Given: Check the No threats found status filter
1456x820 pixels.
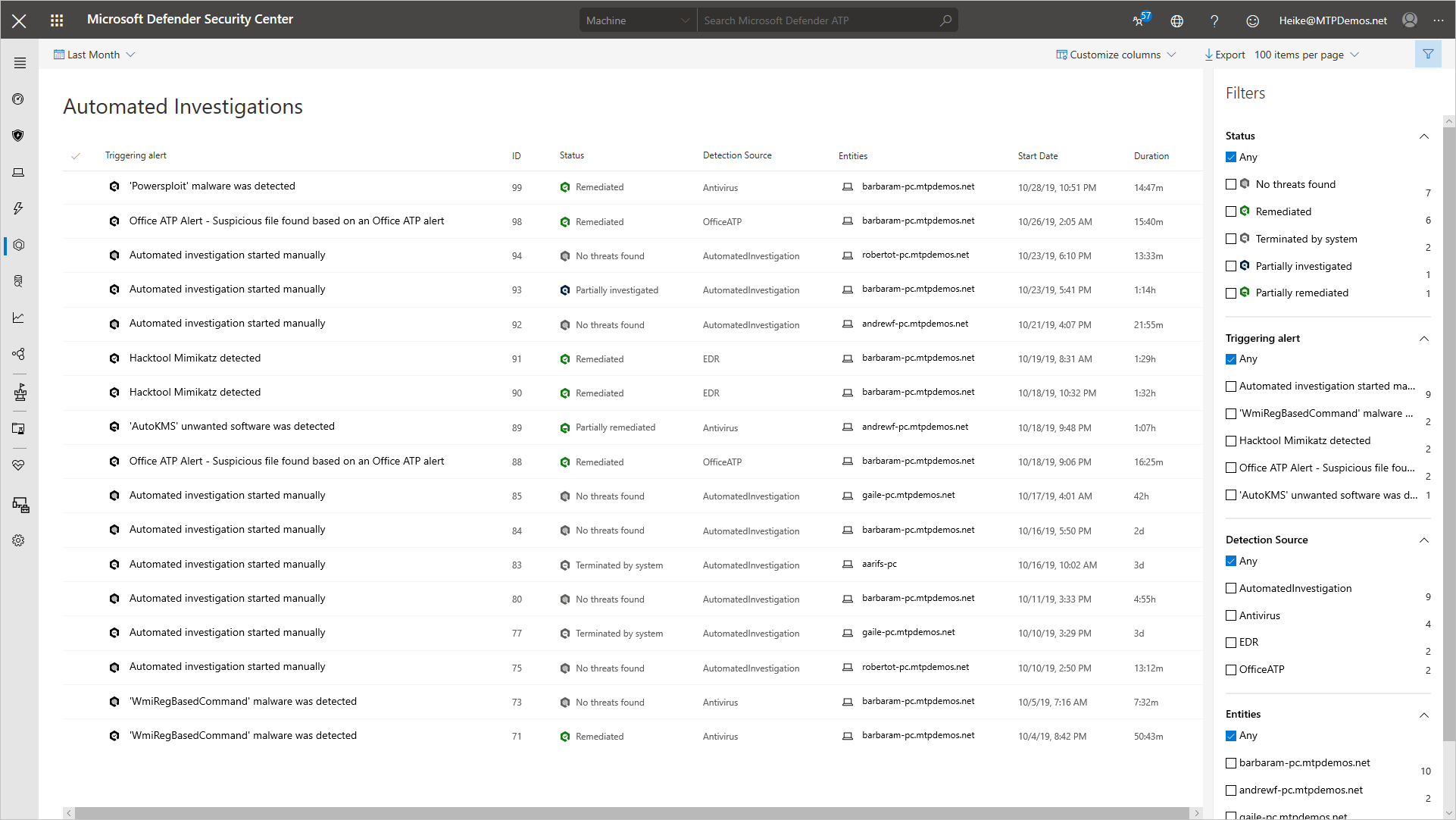Looking at the screenshot, I should [x=1231, y=184].
